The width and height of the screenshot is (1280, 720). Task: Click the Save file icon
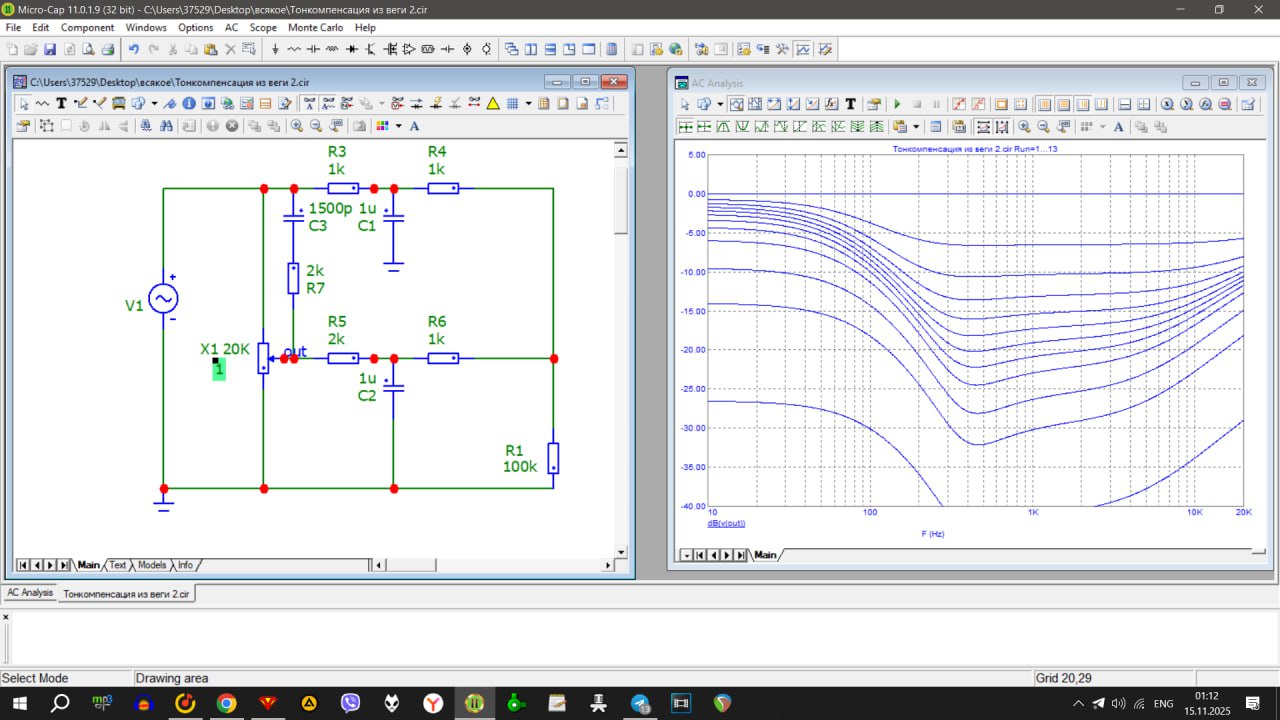[x=49, y=49]
